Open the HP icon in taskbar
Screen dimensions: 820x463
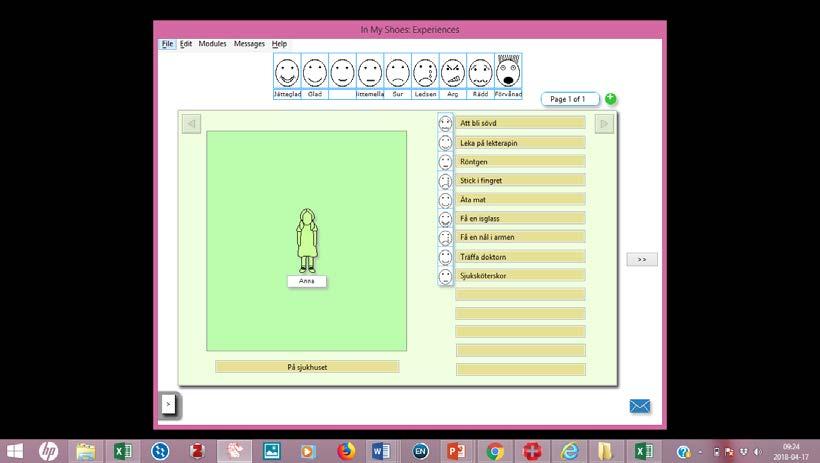(48, 451)
